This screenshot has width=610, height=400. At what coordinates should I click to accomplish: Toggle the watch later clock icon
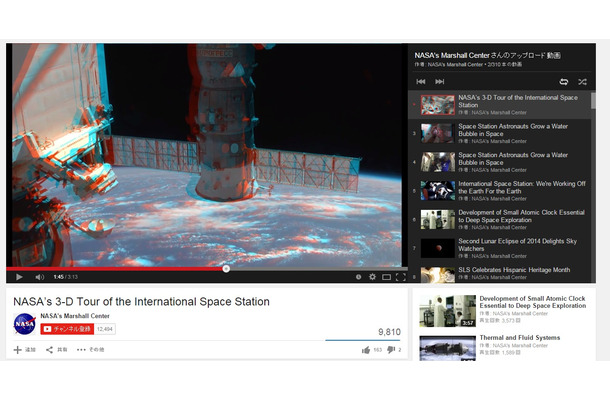coord(358,277)
